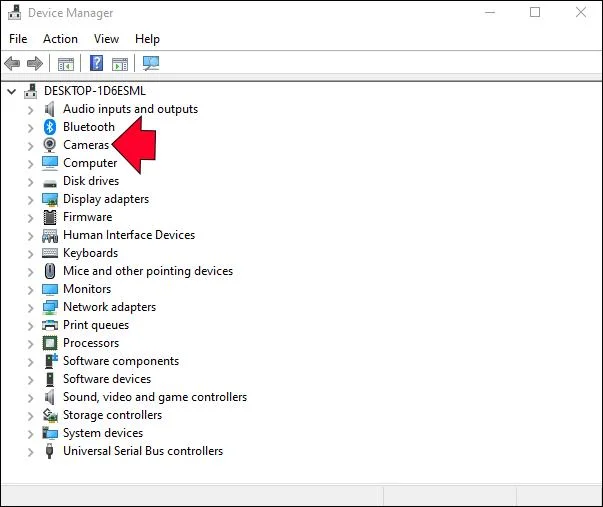Click the Forward arrow toolbar icon
Image resolution: width=603 pixels, height=507 pixels.
[x=35, y=63]
